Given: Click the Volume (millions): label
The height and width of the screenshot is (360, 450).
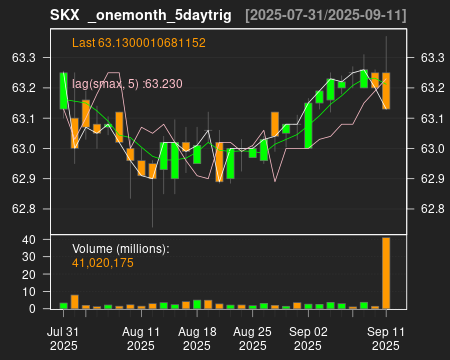Looking at the screenshot, I should (x=121, y=249).
